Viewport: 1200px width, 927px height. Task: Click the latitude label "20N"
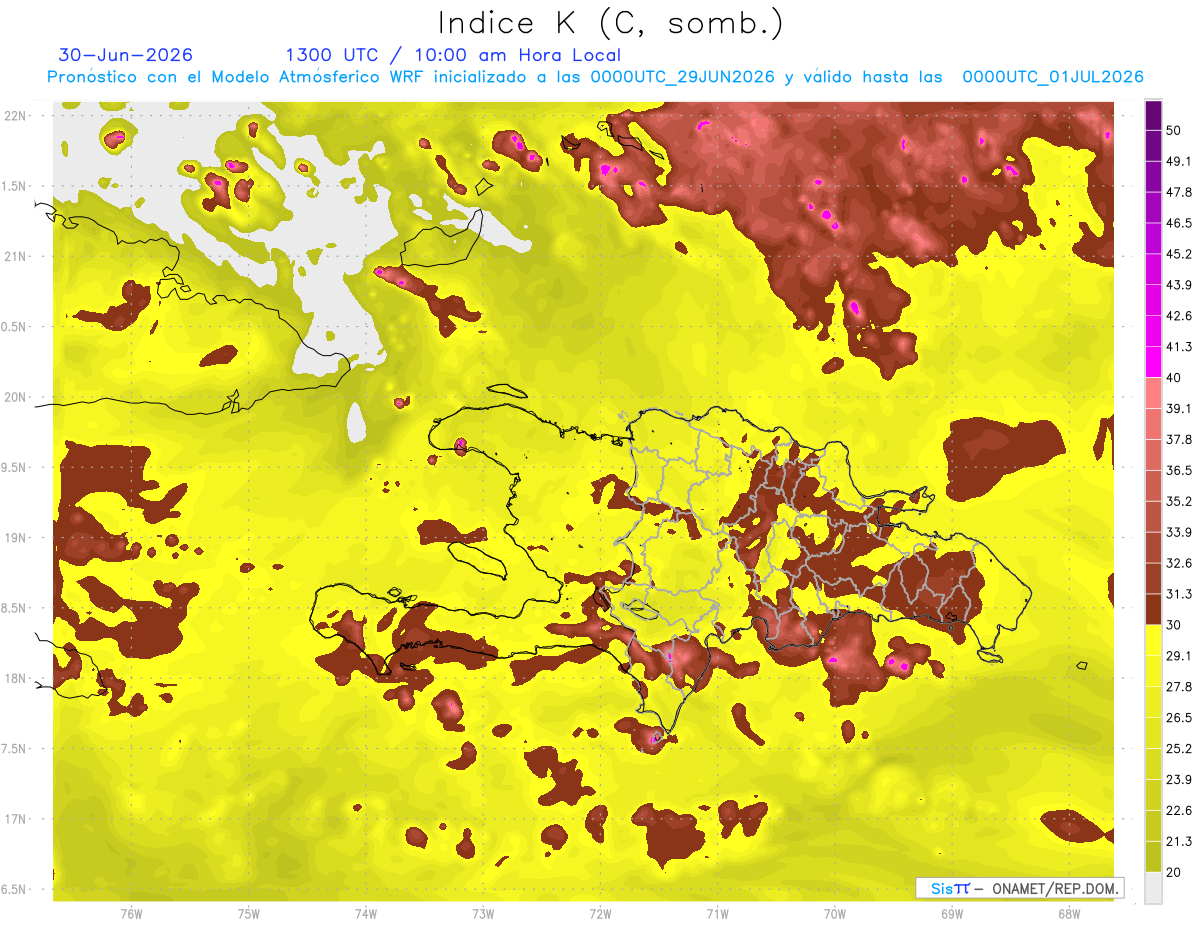(x=16, y=397)
